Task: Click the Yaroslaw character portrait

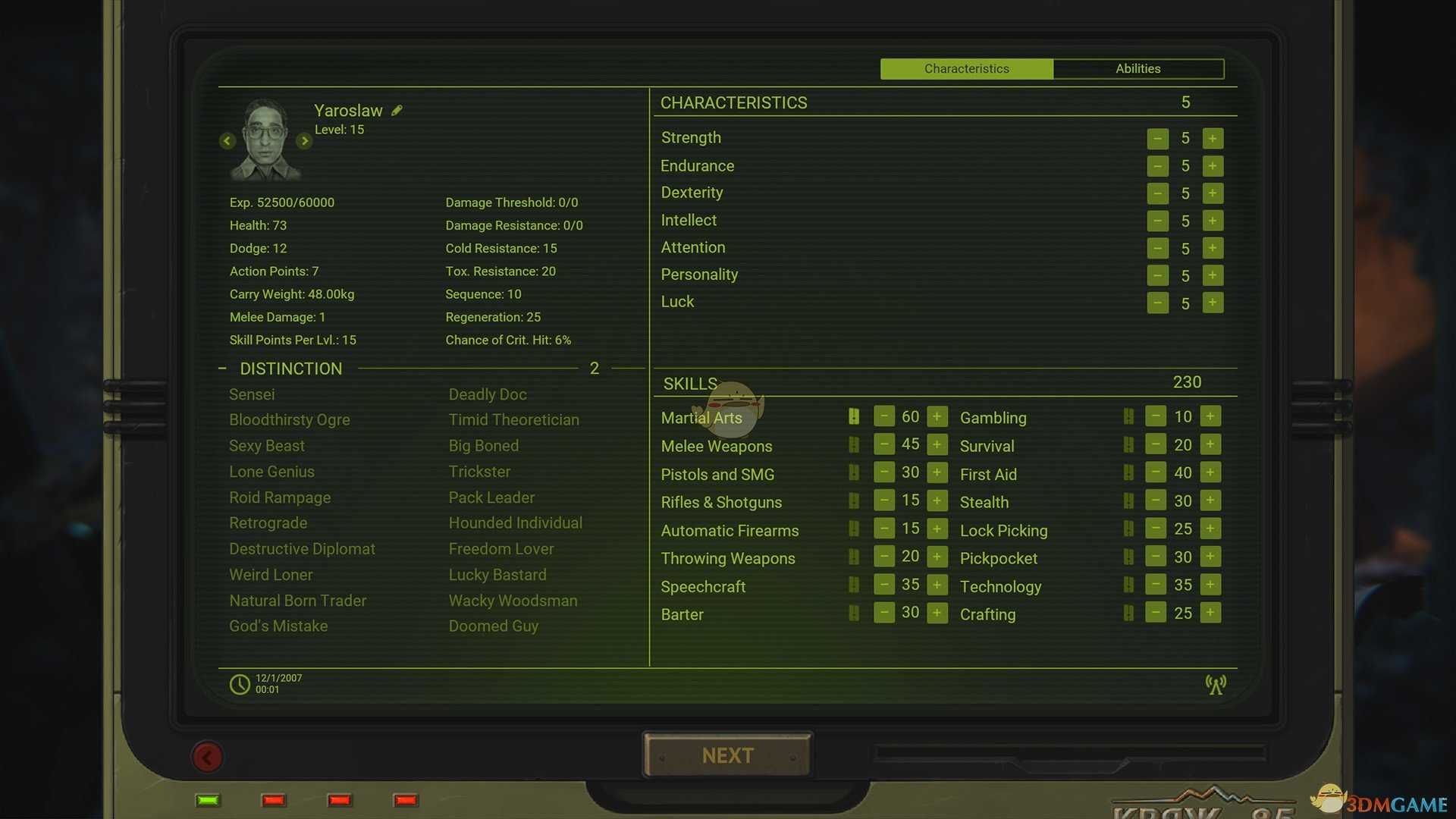Action: click(265, 140)
